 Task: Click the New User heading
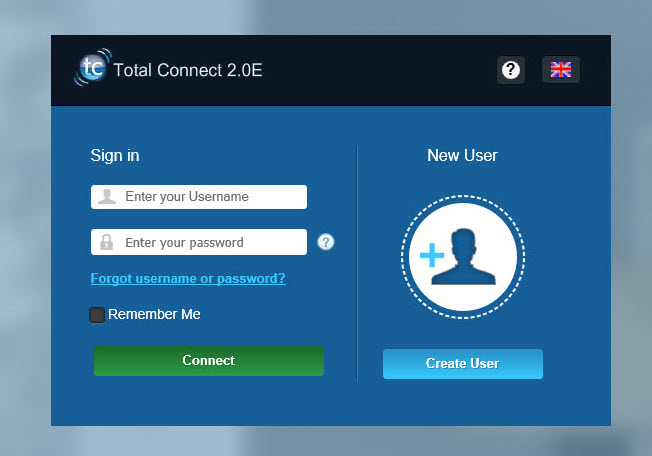[x=462, y=155]
